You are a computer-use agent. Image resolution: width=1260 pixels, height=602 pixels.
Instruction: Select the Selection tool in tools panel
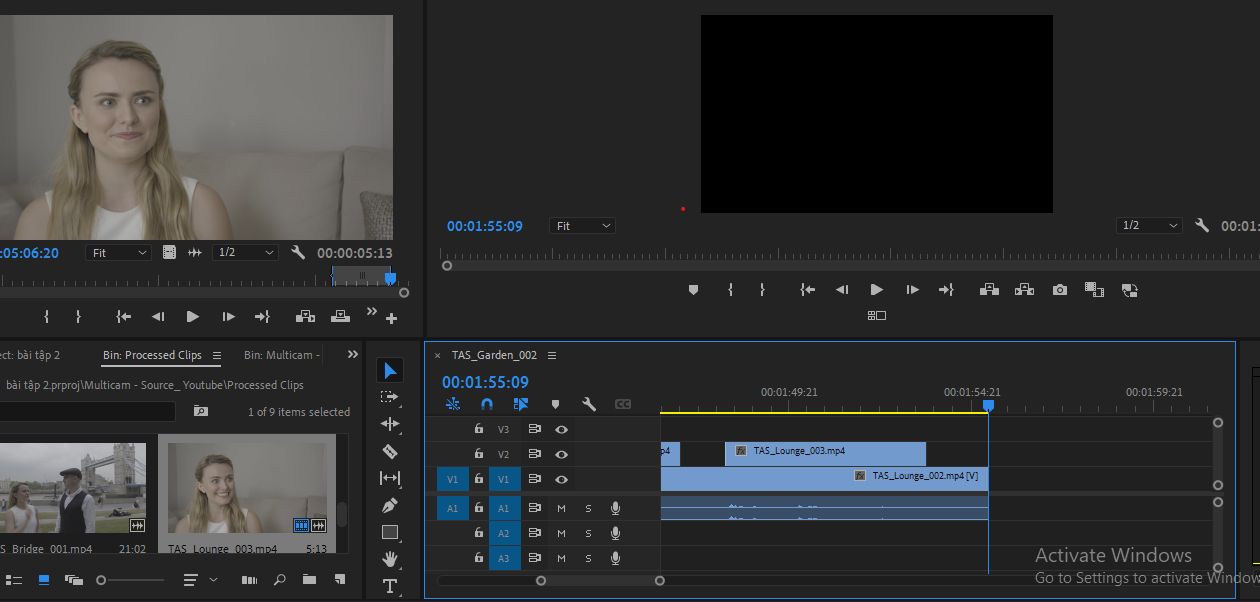[x=390, y=371]
